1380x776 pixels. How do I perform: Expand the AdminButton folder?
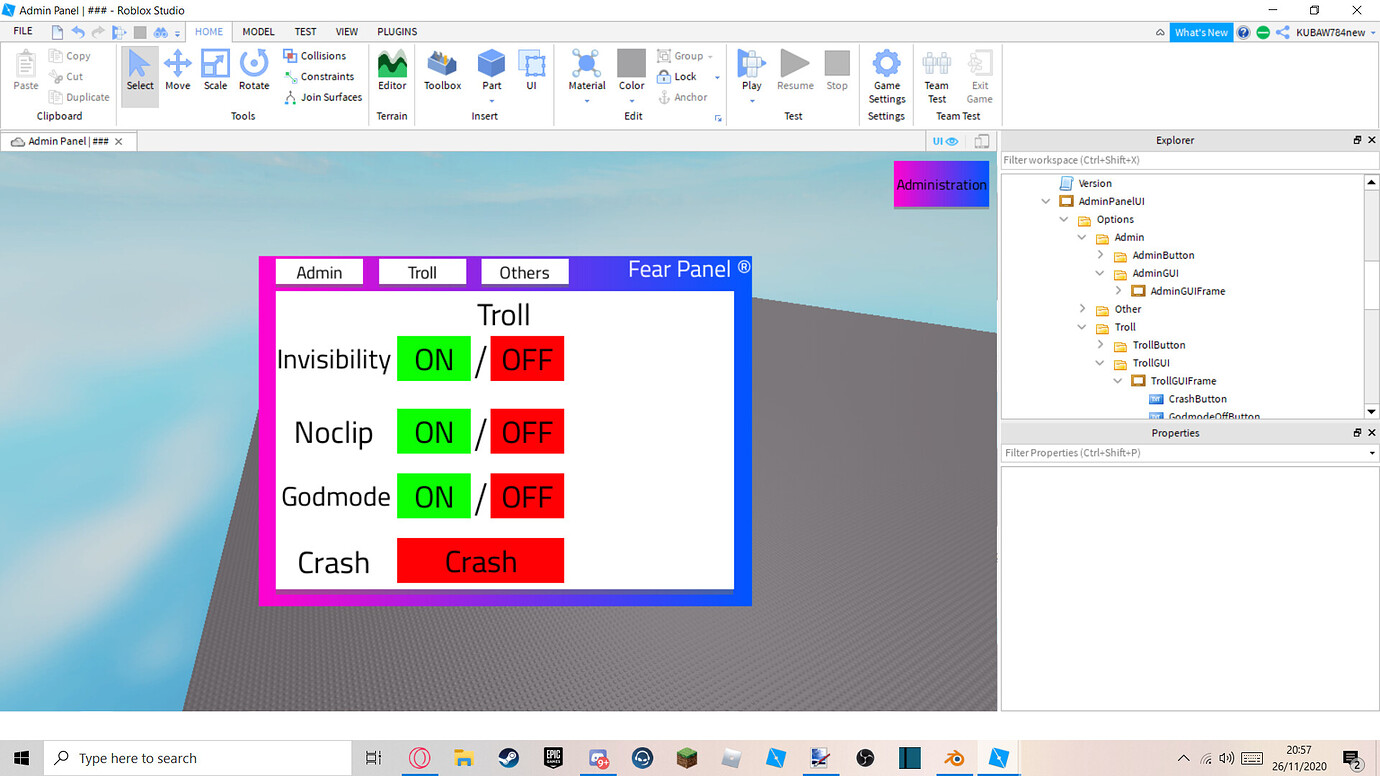coord(1100,255)
